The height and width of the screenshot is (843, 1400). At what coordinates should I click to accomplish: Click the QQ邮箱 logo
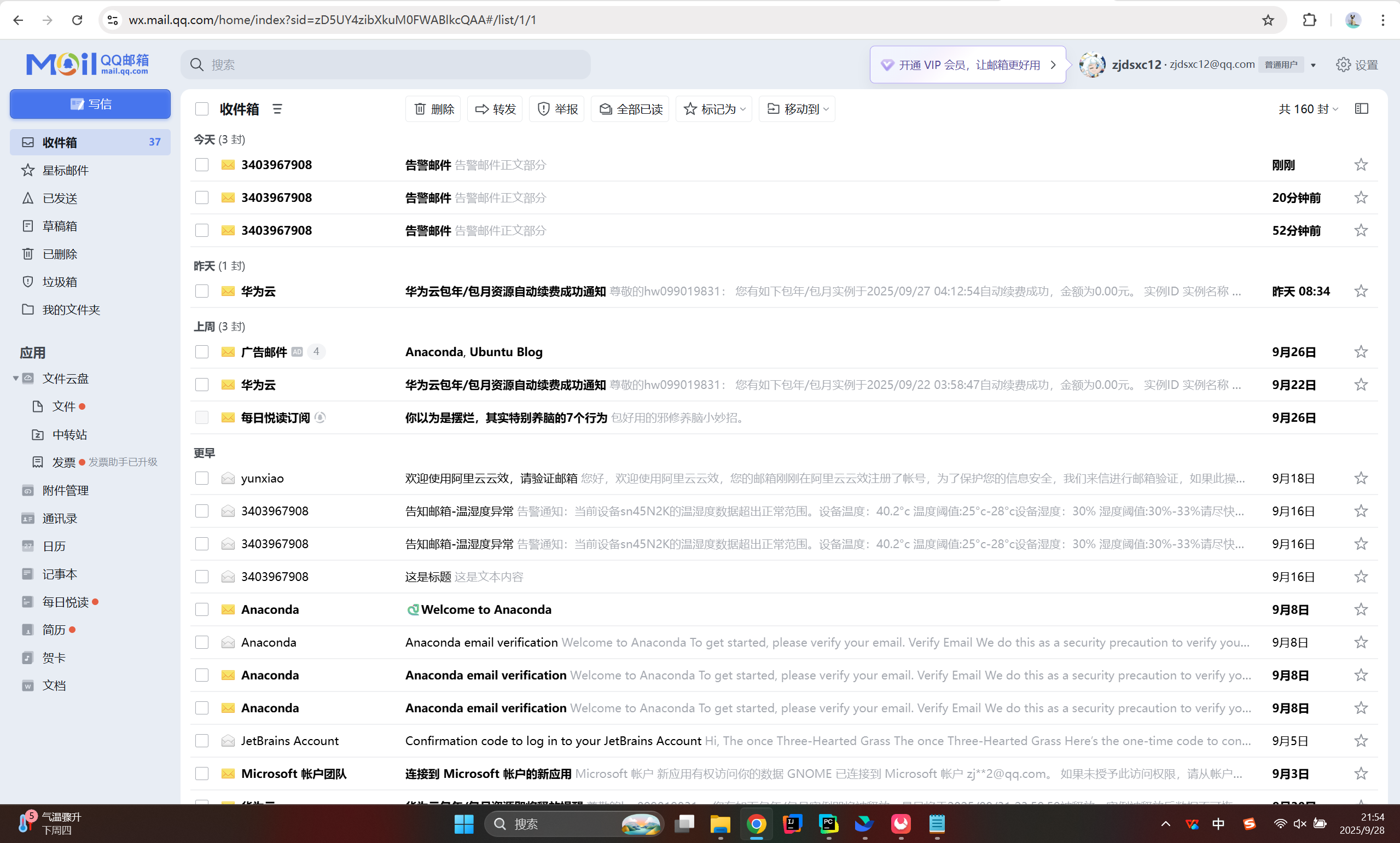pyautogui.click(x=88, y=63)
